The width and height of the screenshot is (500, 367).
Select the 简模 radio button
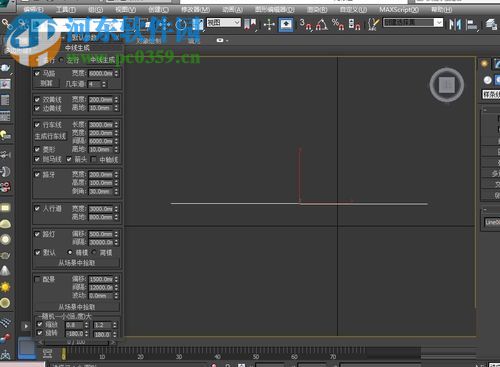pyautogui.click(x=94, y=252)
